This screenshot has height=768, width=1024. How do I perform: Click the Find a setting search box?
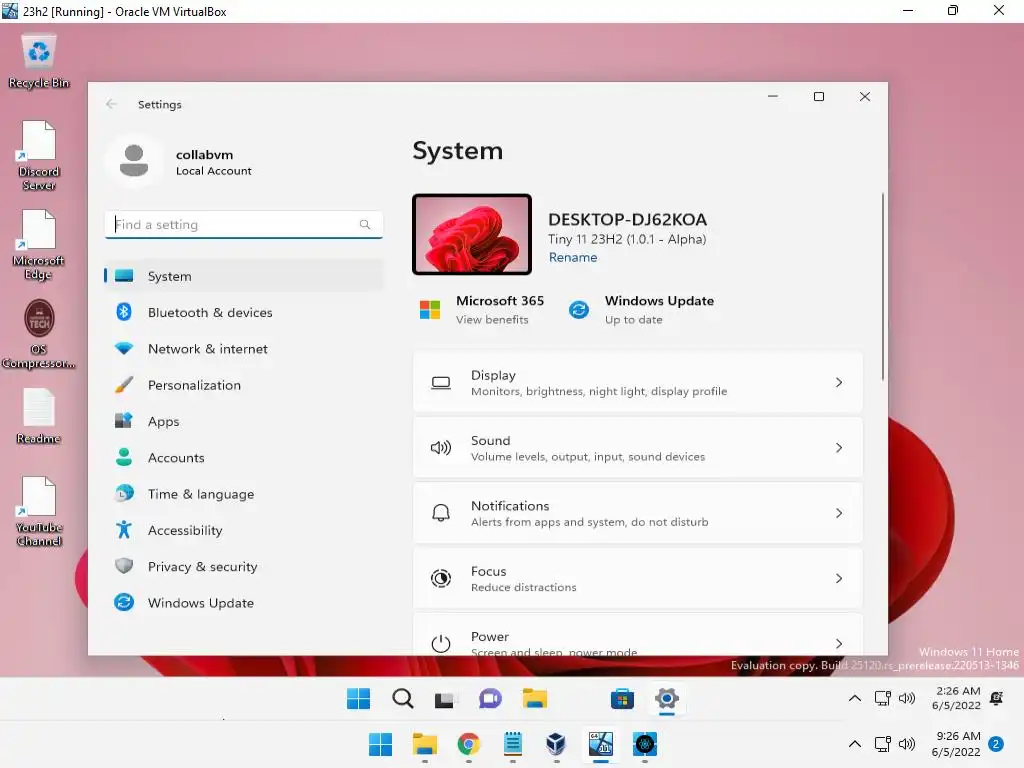tap(244, 225)
